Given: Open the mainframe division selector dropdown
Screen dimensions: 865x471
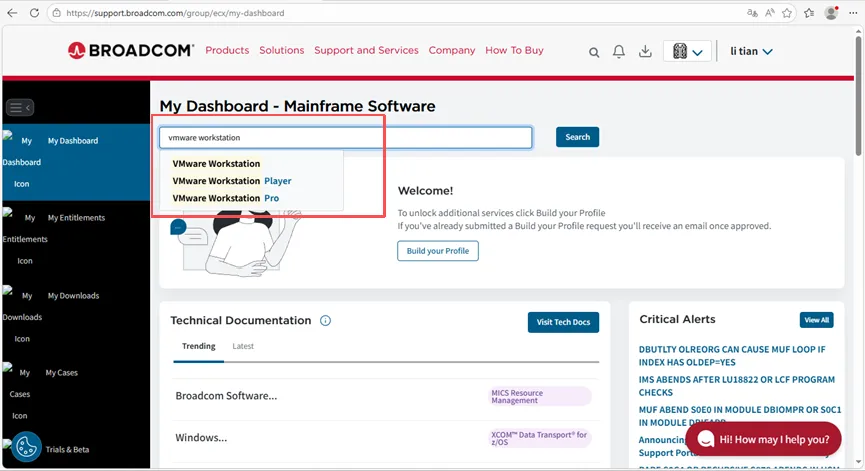Looking at the screenshot, I should tap(687, 51).
